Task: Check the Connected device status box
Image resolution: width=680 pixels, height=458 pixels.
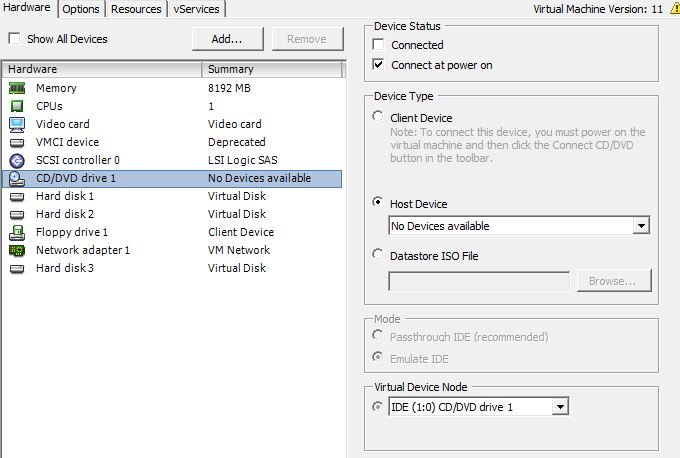Action: 378,45
